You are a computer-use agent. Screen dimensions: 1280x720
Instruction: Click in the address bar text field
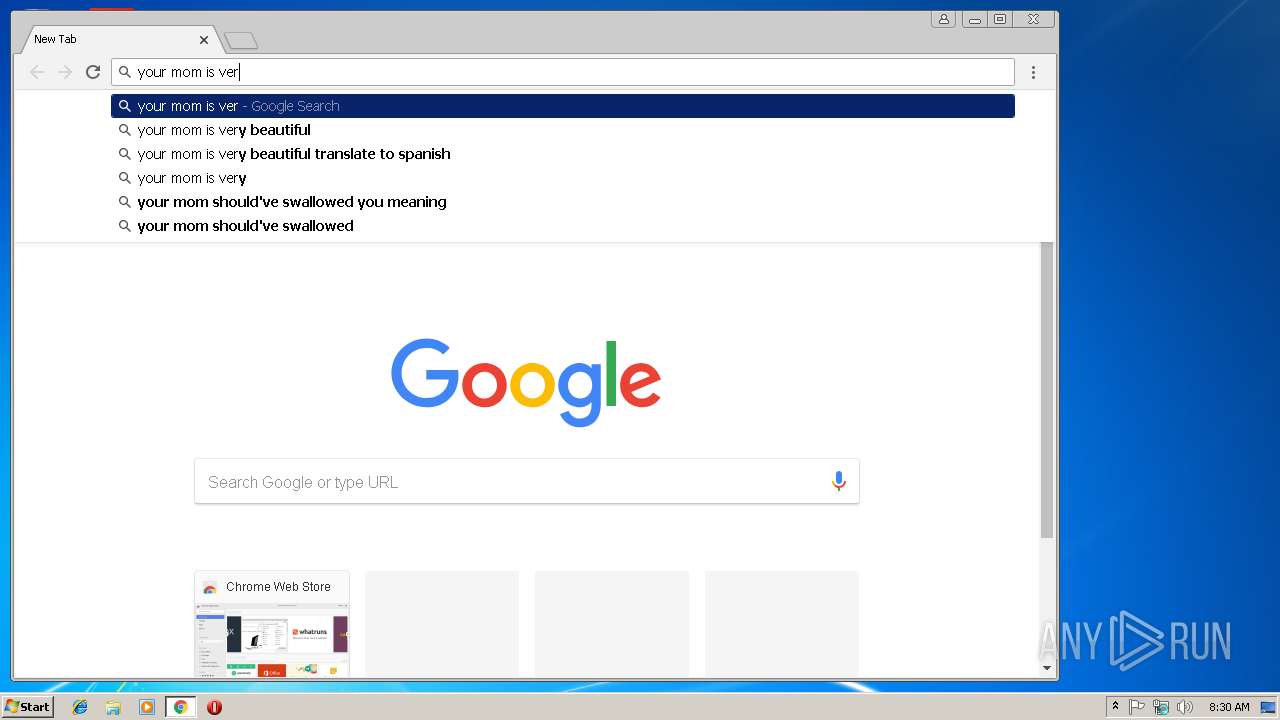pos(563,72)
